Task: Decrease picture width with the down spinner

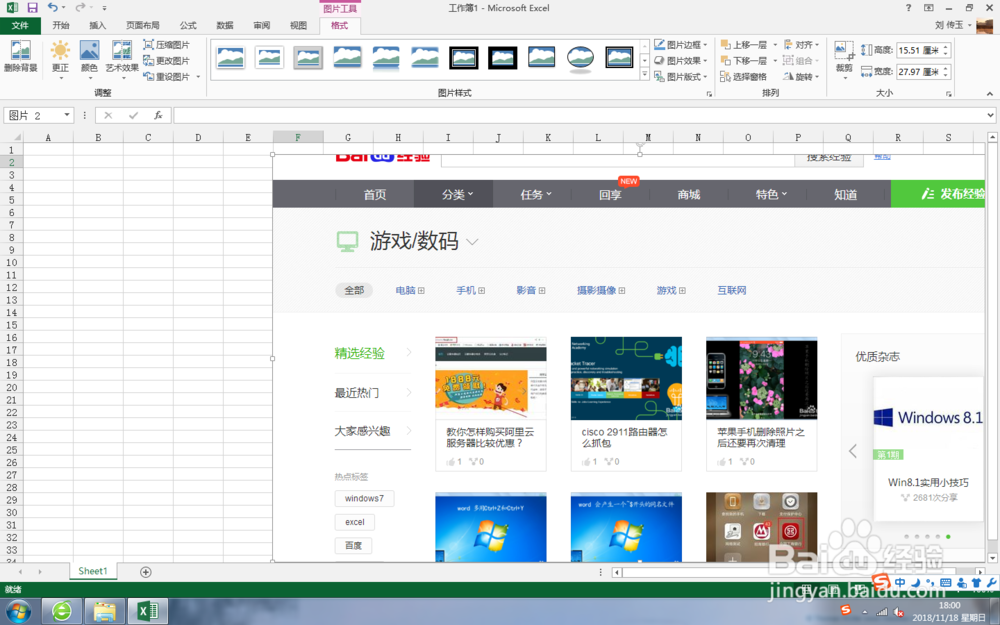Action: 946,76
